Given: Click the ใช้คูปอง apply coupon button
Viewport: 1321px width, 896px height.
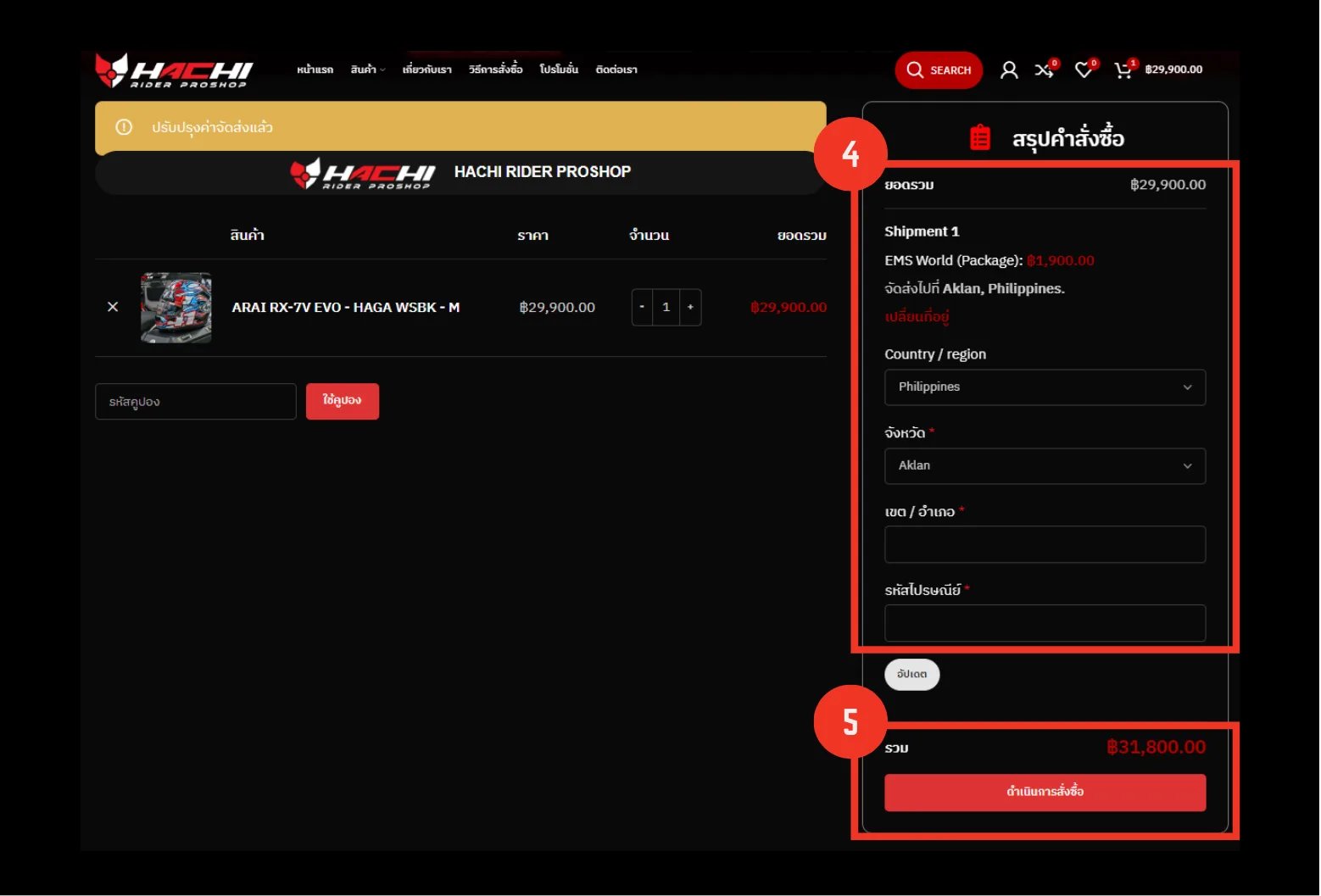Looking at the screenshot, I should pyautogui.click(x=343, y=401).
